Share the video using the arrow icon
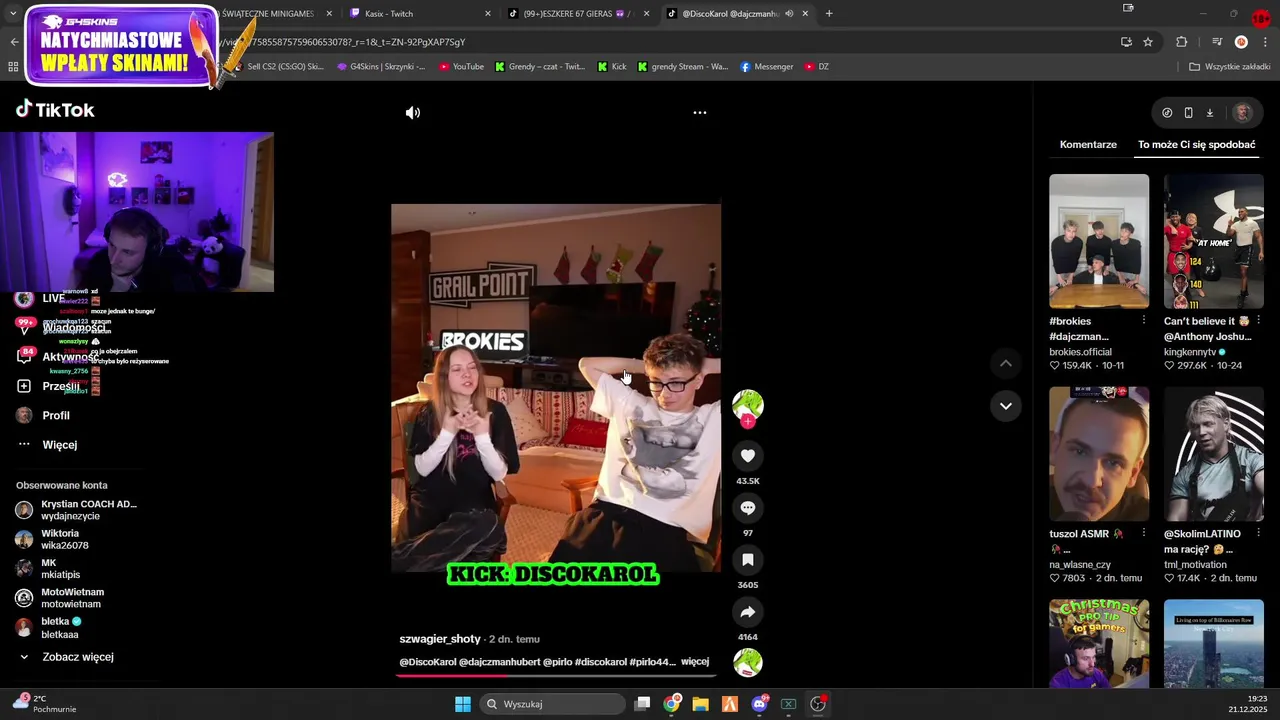1280x720 pixels. [747, 612]
